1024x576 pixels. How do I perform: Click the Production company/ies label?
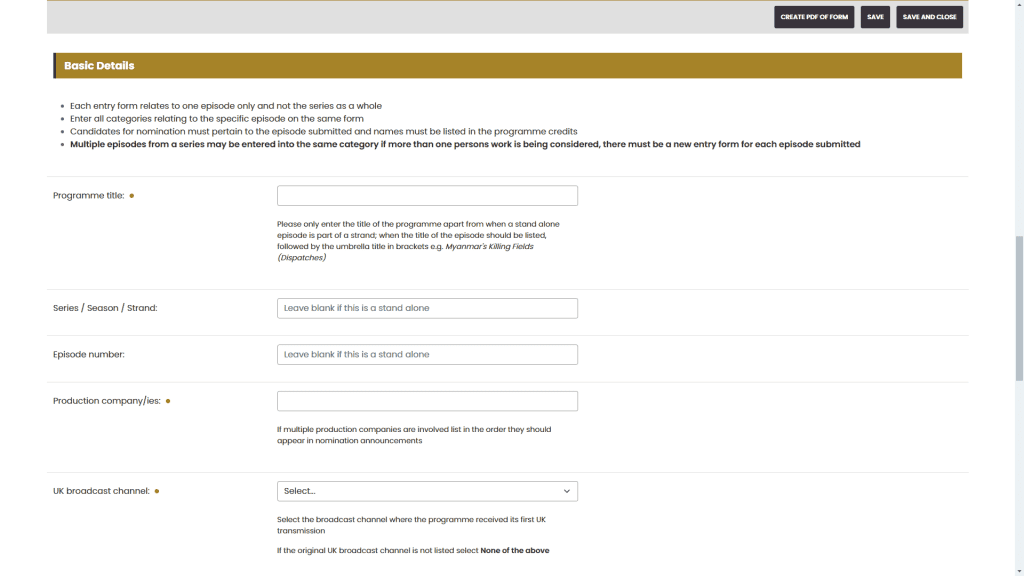click(106, 401)
